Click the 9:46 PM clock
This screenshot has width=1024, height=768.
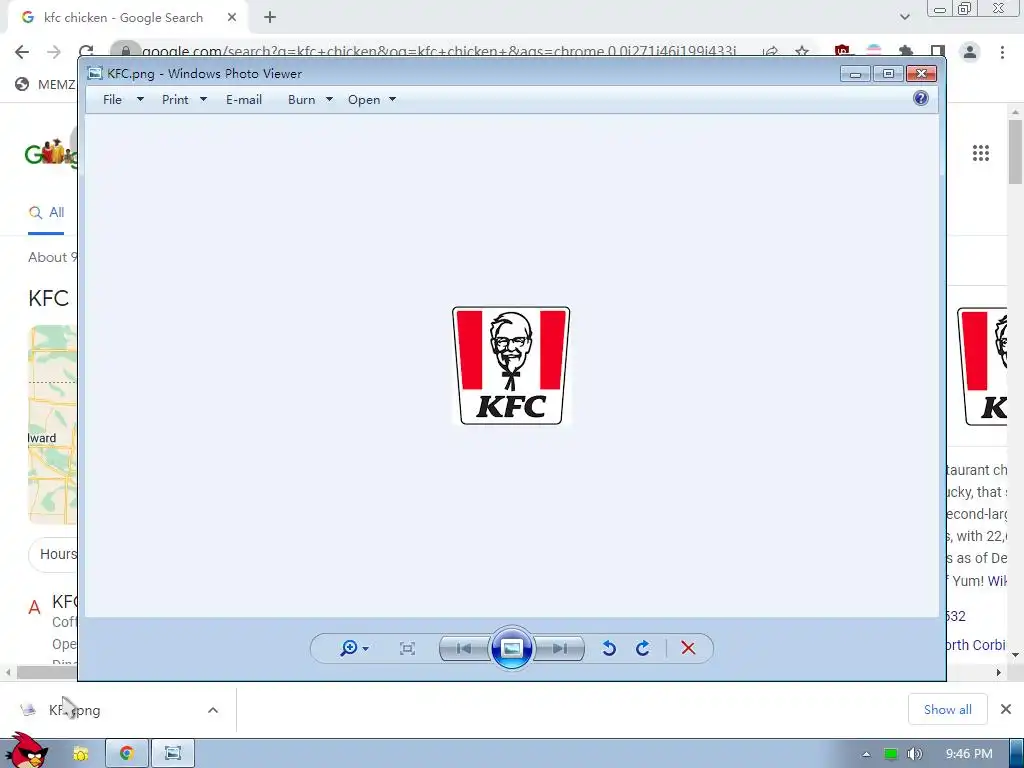969,754
